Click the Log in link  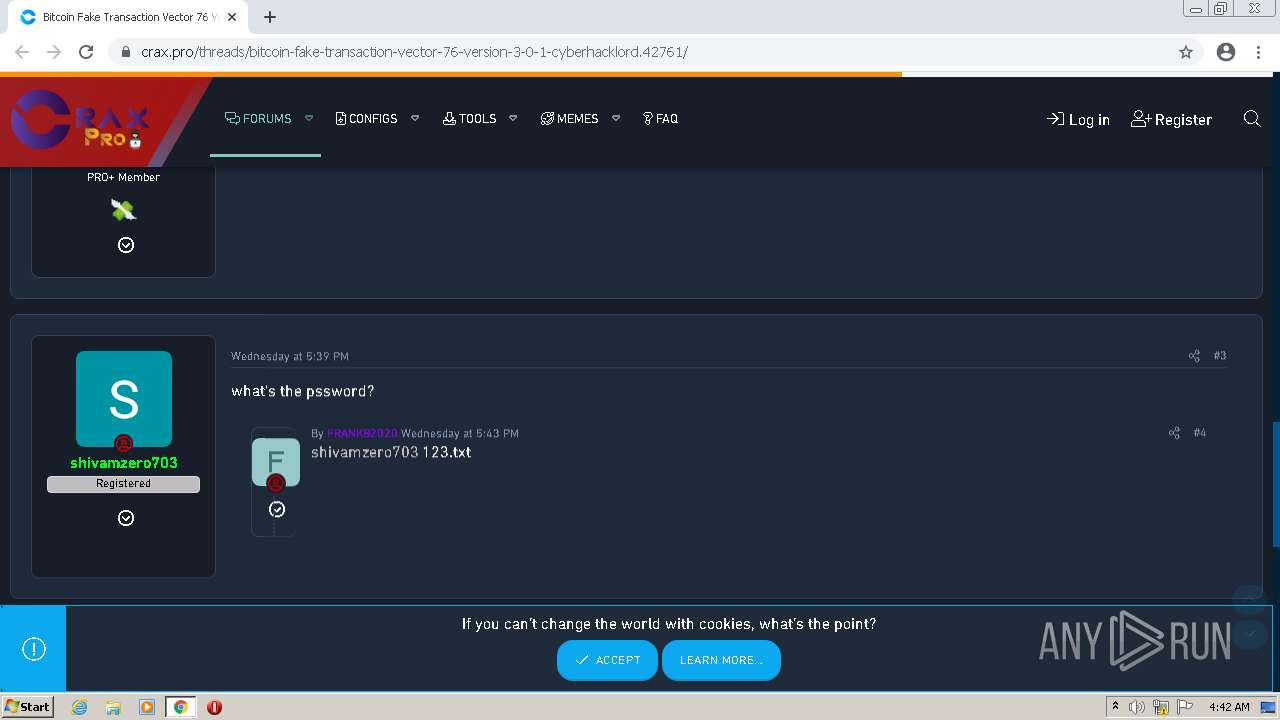tap(1078, 119)
